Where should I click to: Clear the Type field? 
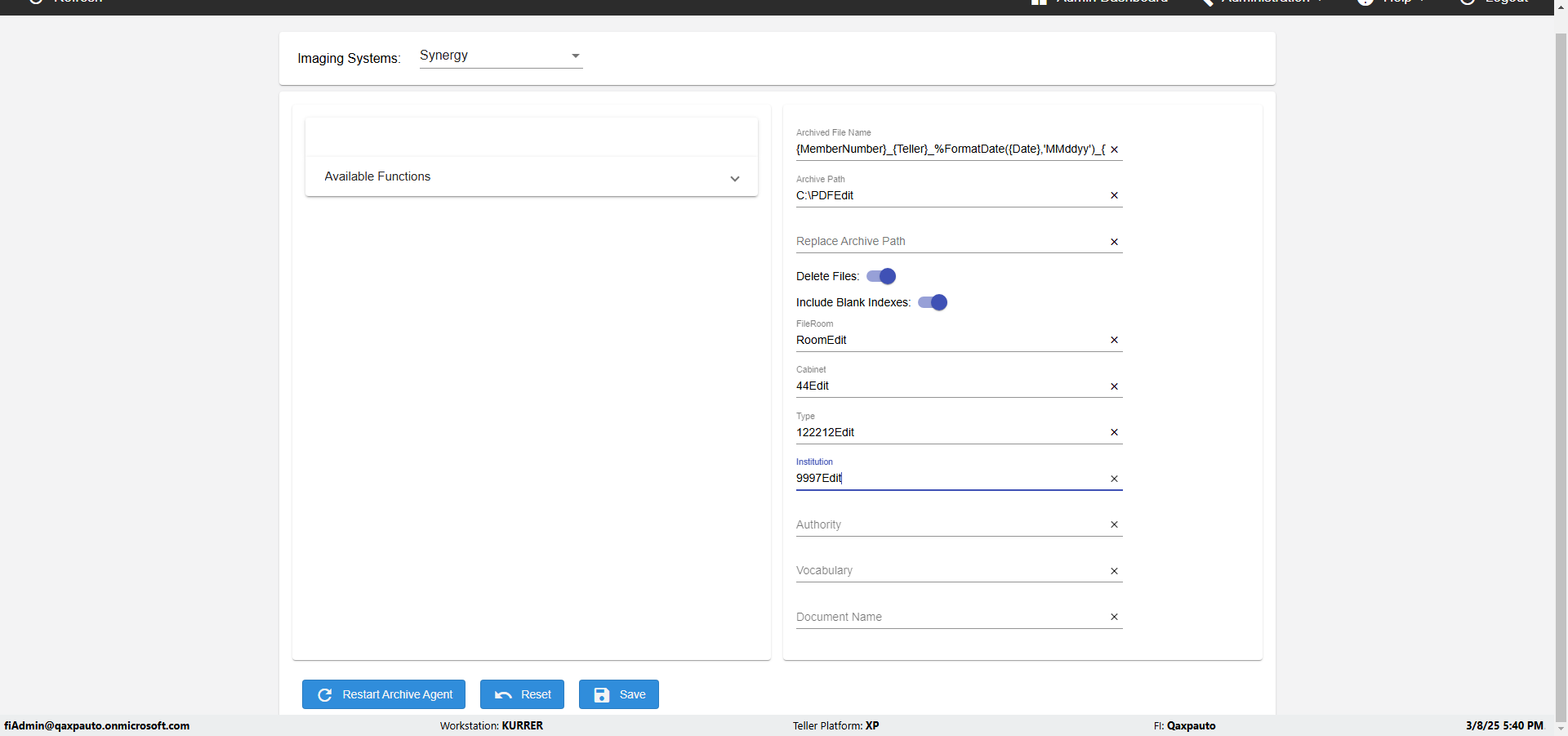[x=1114, y=432]
